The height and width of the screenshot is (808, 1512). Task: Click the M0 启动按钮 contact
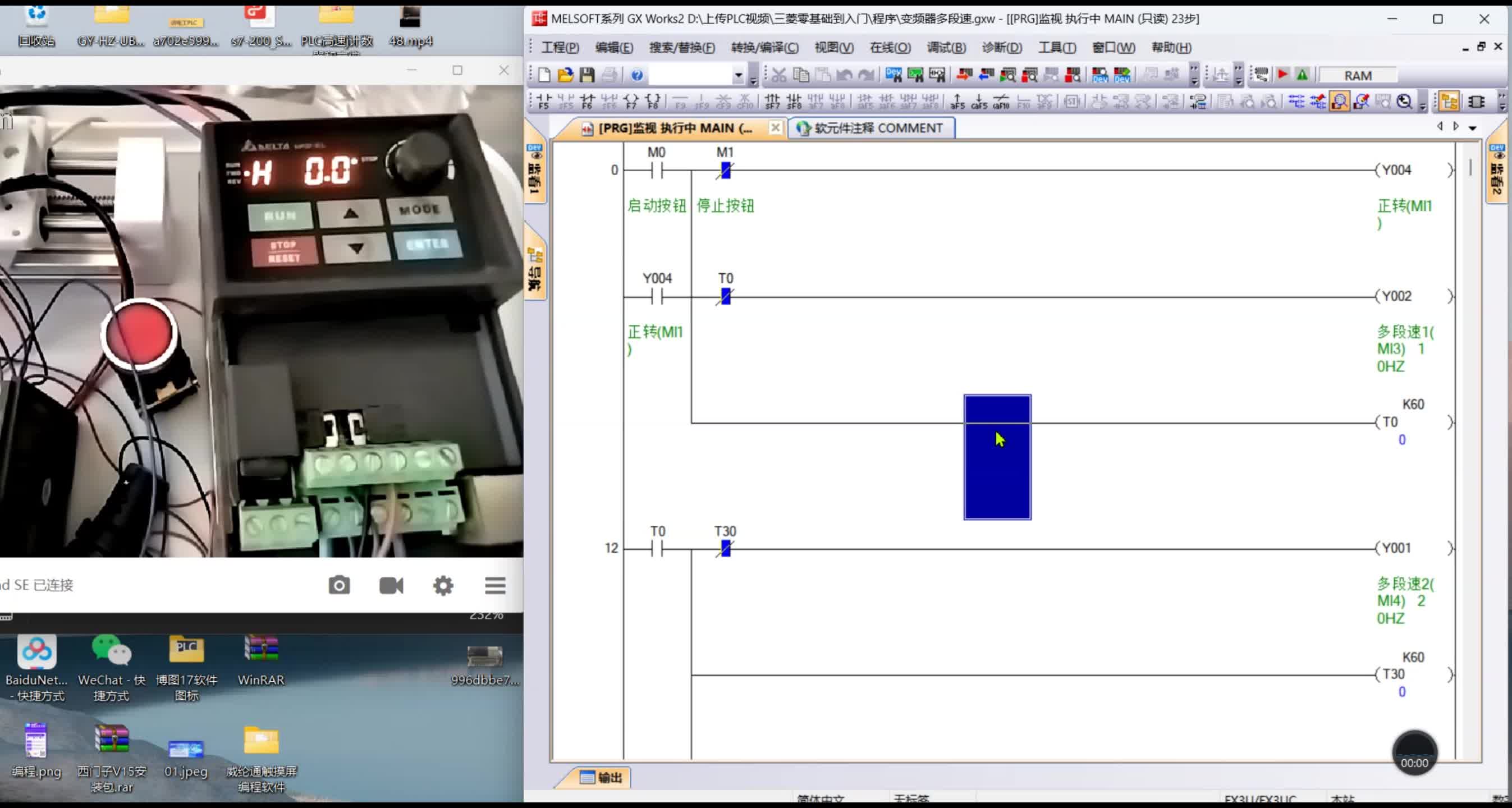657,170
